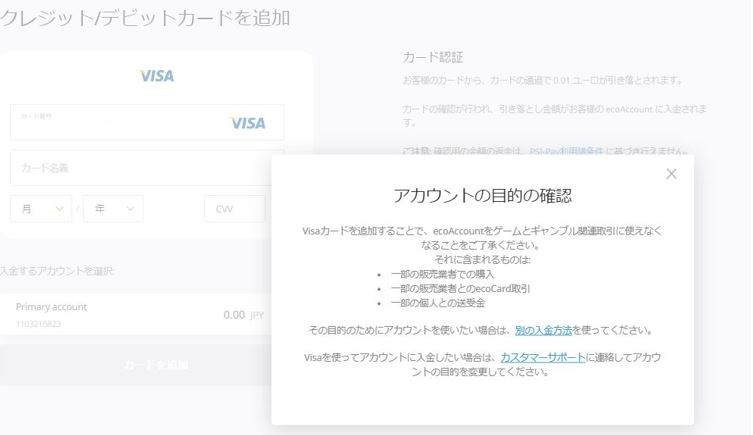The image size is (753, 435).
Task: Click the account number 1103216823
Action: pyautogui.click(x=38, y=324)
